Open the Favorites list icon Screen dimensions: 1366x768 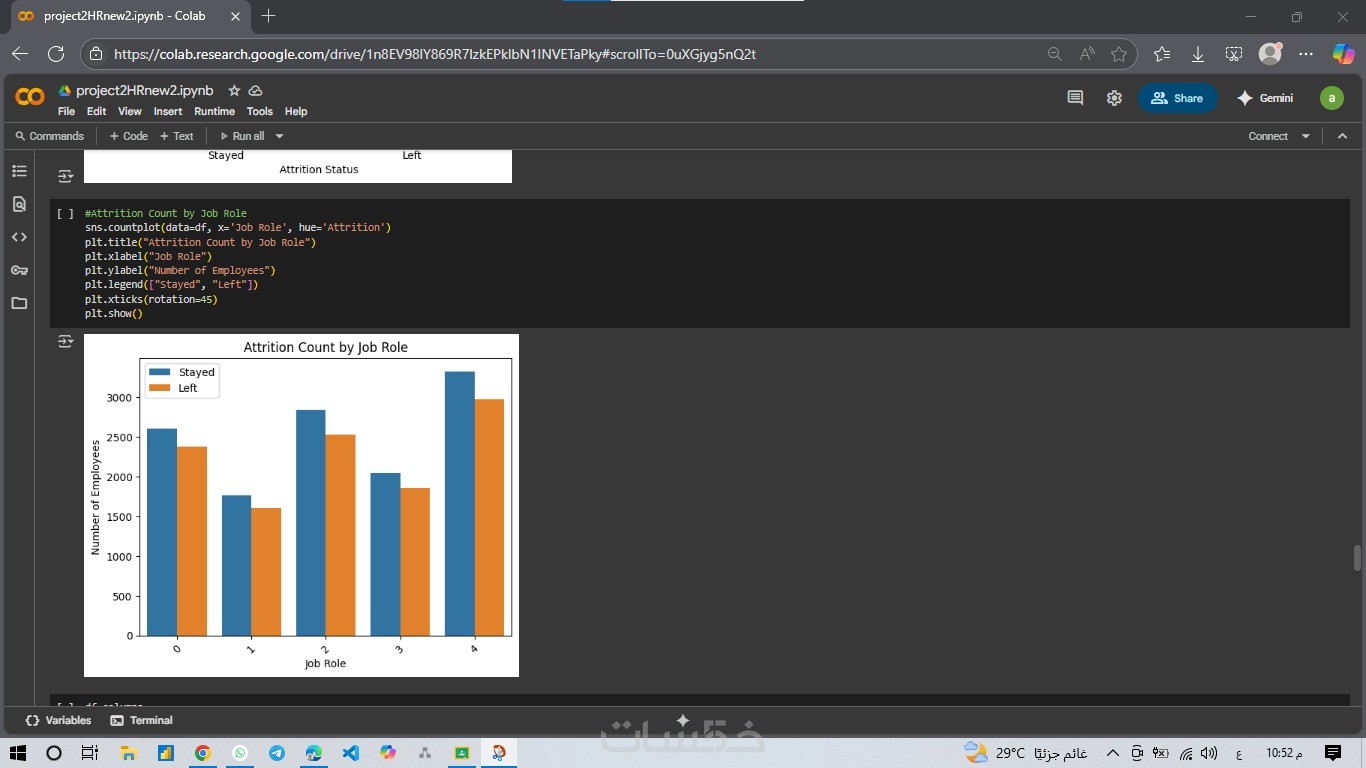tap(1161, 54)
